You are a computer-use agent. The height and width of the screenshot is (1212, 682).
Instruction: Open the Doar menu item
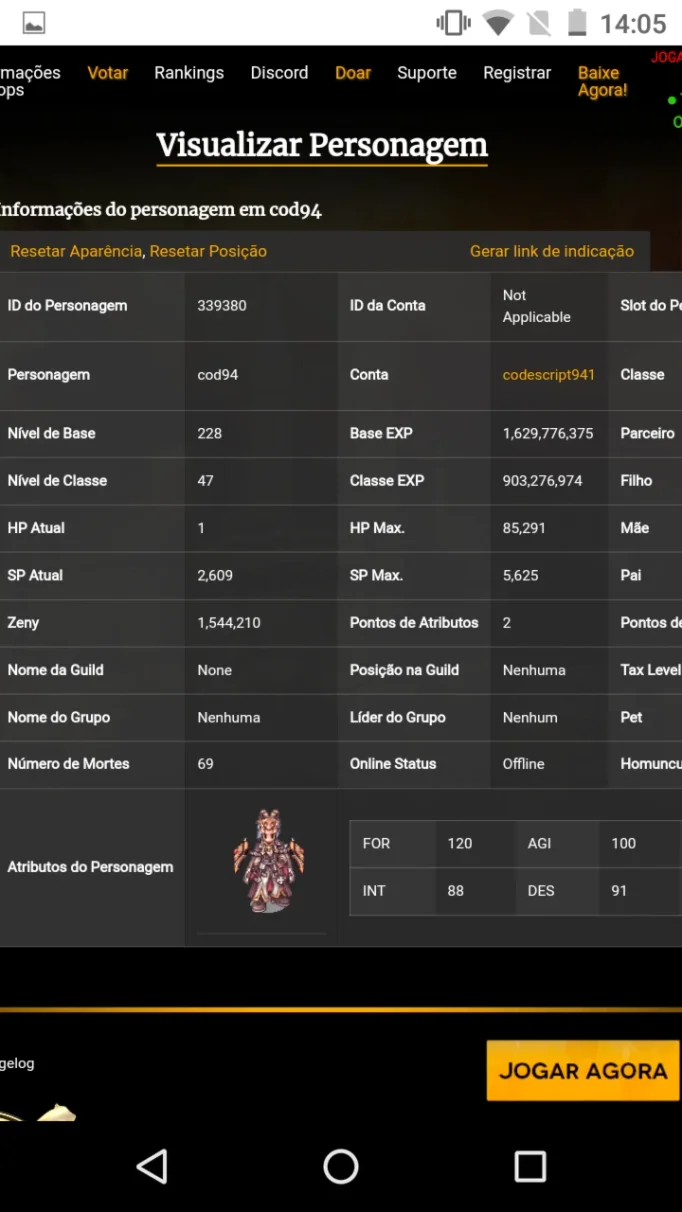[x=353, y=73]
